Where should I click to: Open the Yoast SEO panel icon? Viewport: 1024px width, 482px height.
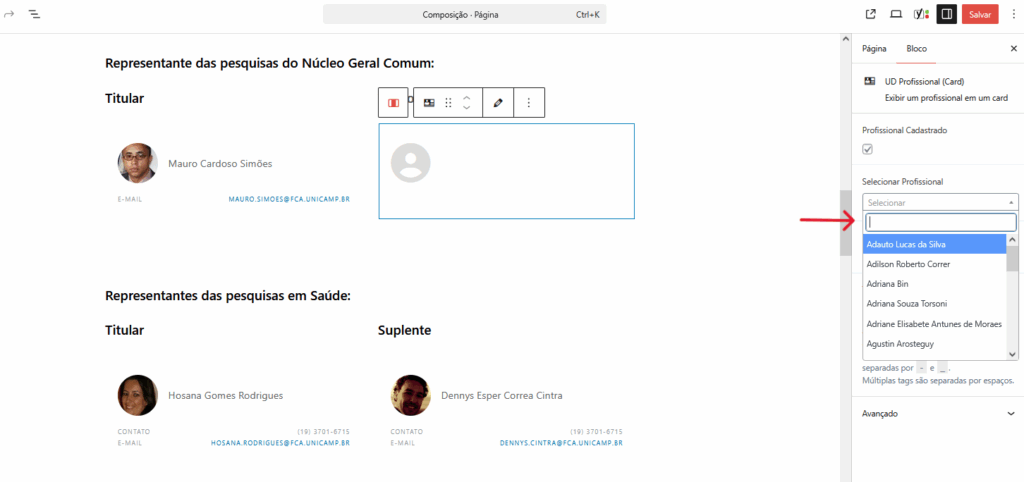point(920,14)
